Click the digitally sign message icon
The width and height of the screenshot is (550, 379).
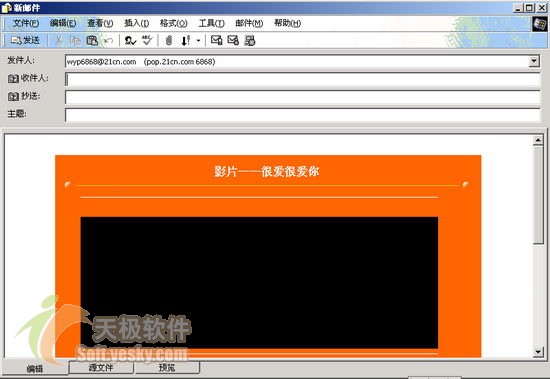216,40
